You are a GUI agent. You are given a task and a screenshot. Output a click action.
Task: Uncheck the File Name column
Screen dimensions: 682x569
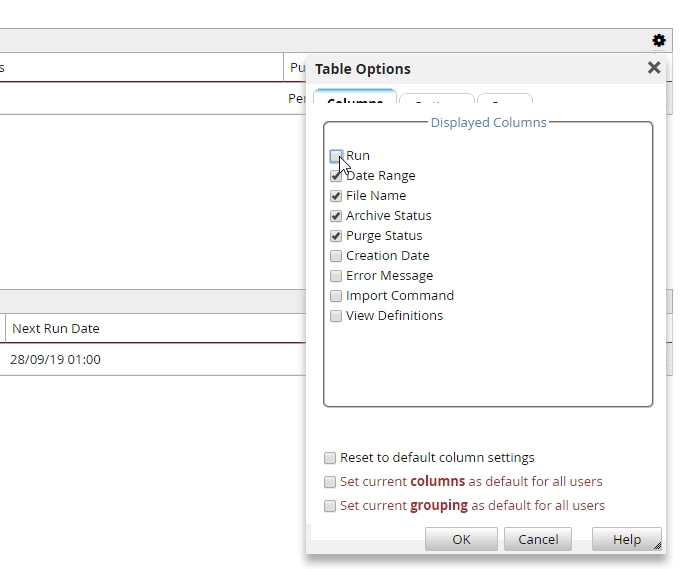point(336,196)
